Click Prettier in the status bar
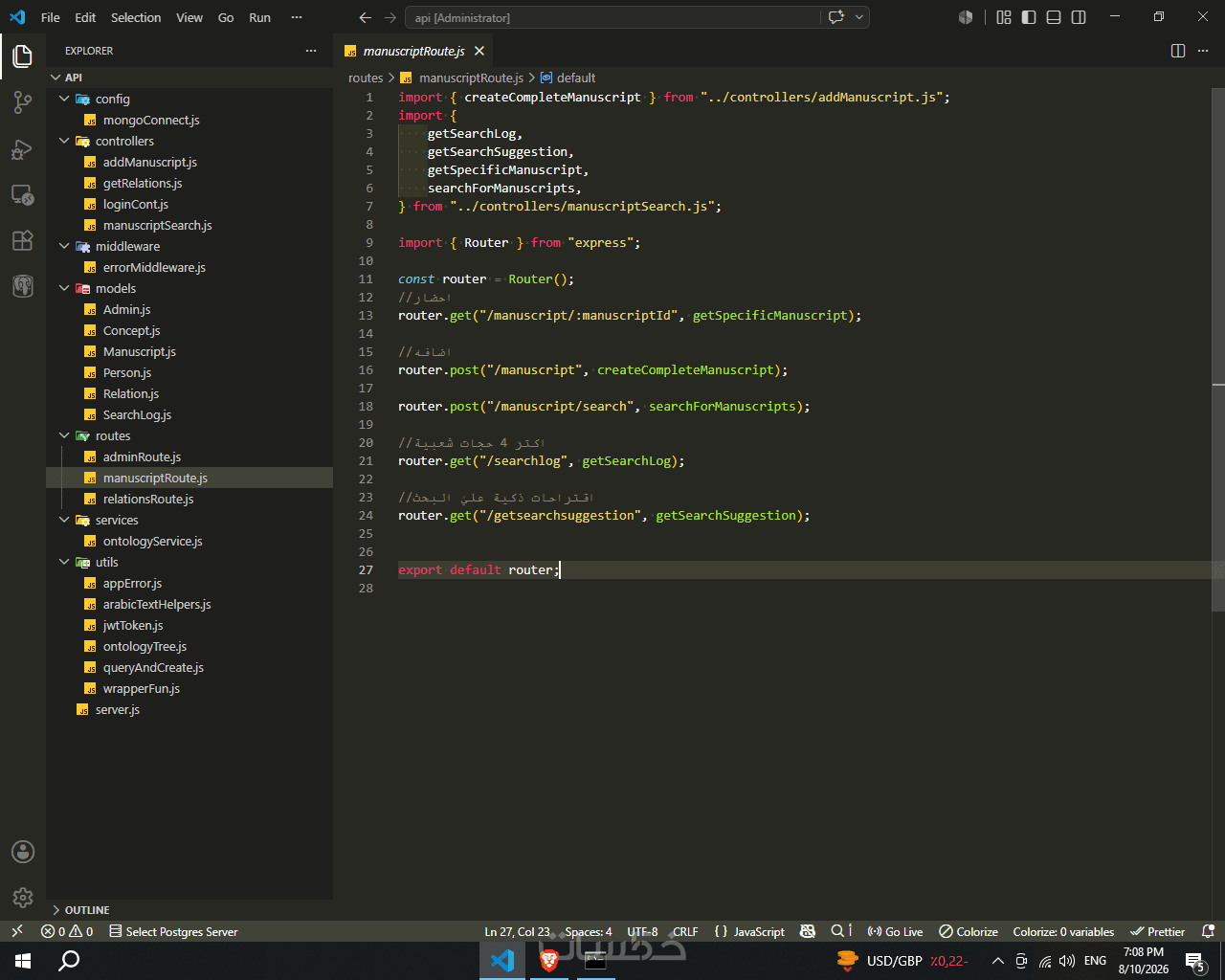This screenshot has height=980, width=1225. click(1158, 931)
